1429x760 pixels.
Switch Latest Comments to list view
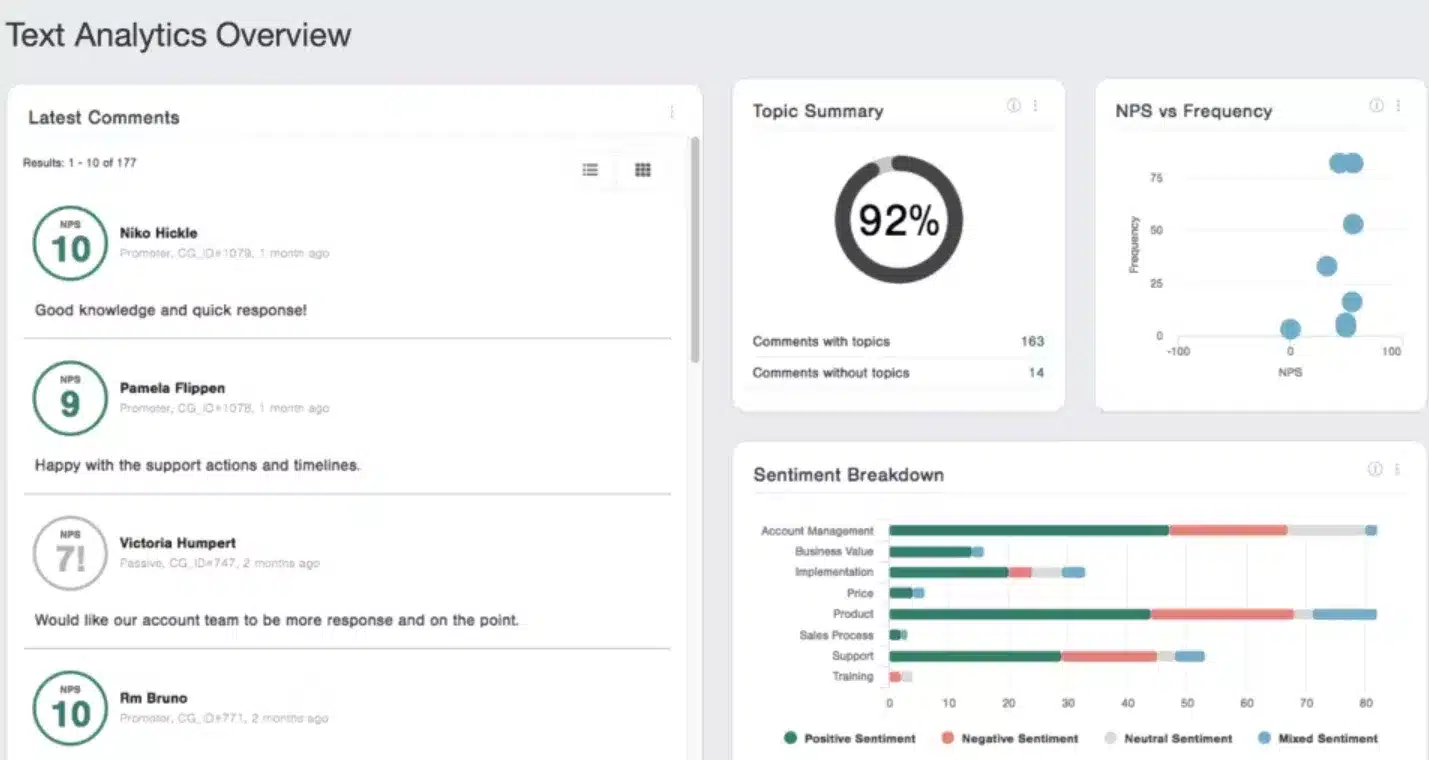(590, 170)
